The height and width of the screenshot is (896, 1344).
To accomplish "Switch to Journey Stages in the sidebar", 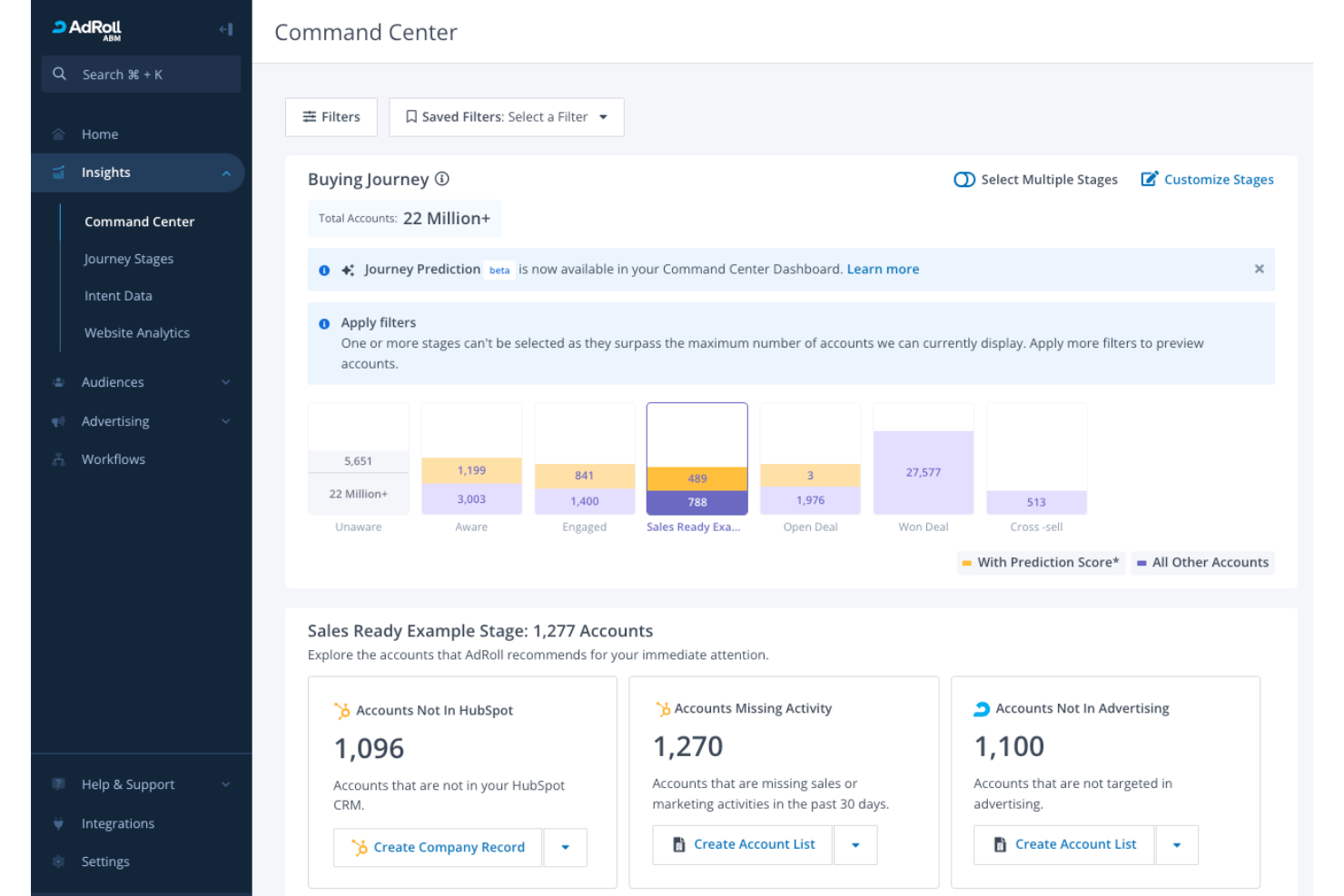I will click(x=129, y=259).
